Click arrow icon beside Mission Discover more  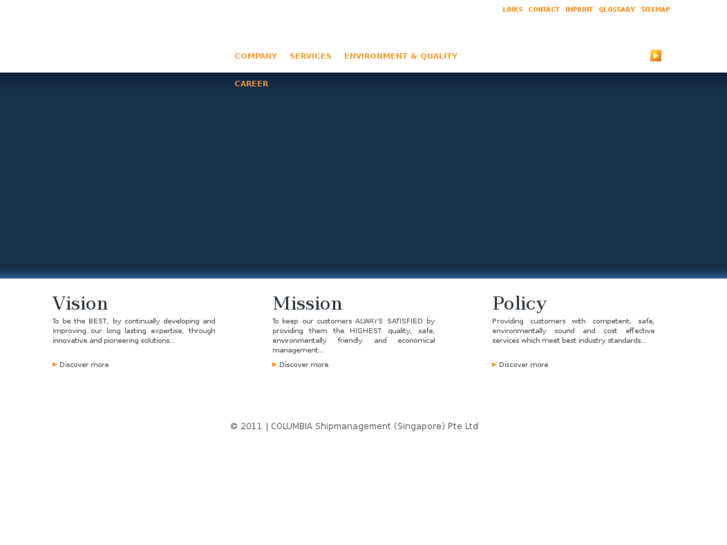(x=274, y=365)
